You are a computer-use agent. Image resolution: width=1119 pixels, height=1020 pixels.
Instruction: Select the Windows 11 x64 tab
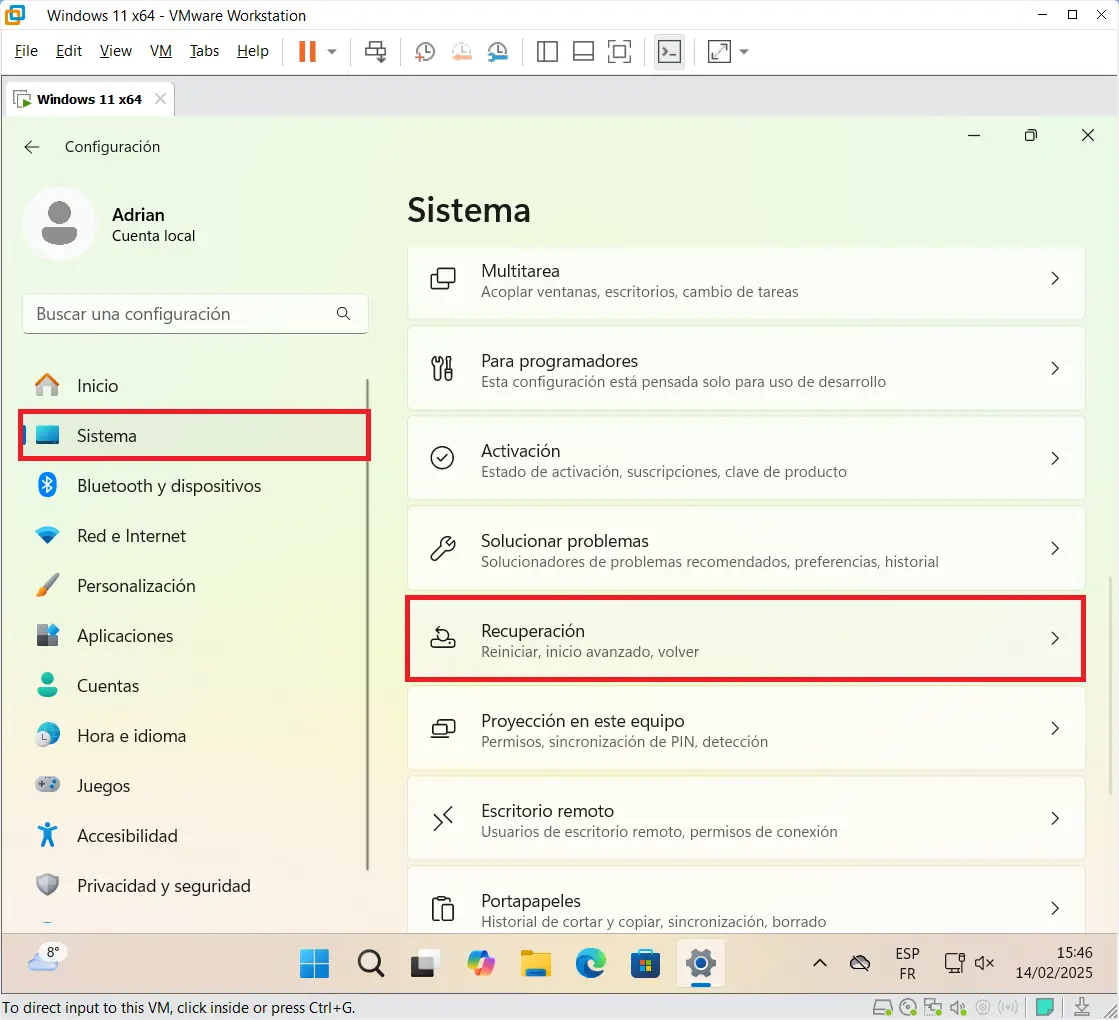coord(89,99)
